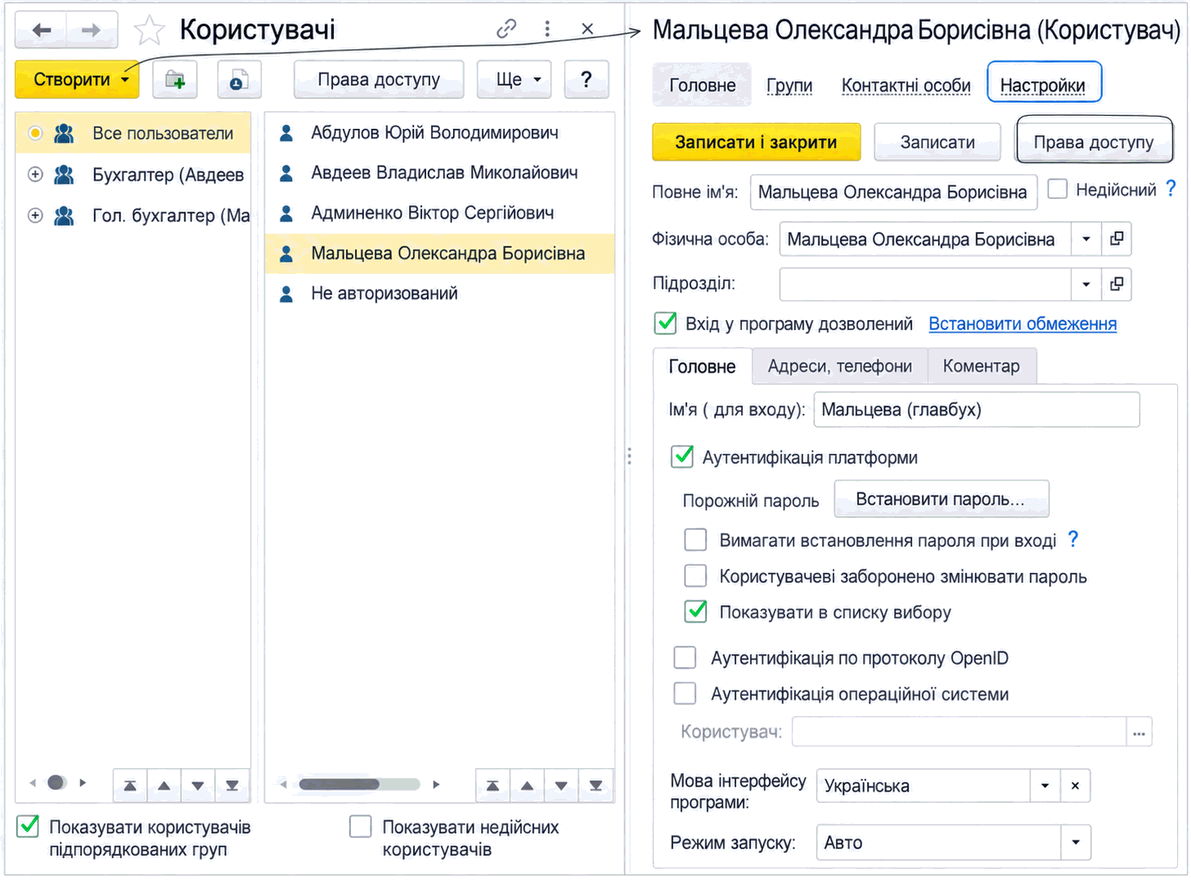Viewport: 1191px width, 880px height.
Task: Click the Ім'я (для входу) input field
Action: pyautogui.click(x=976, y=410)
